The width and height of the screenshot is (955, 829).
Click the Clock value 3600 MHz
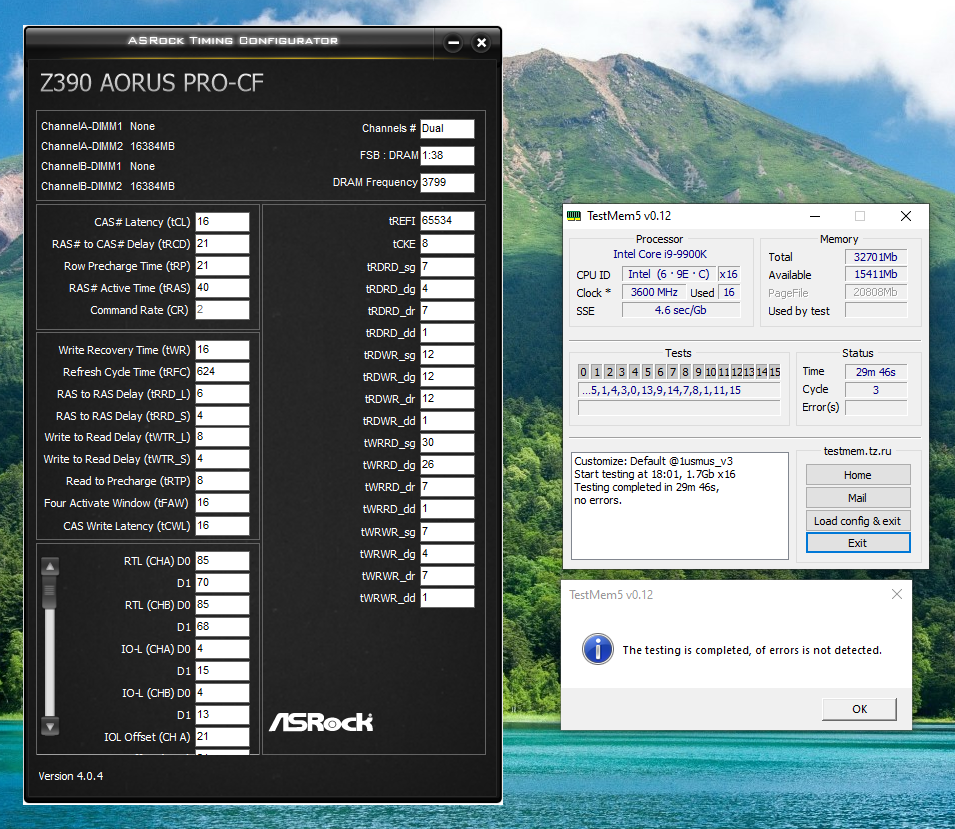654,292
